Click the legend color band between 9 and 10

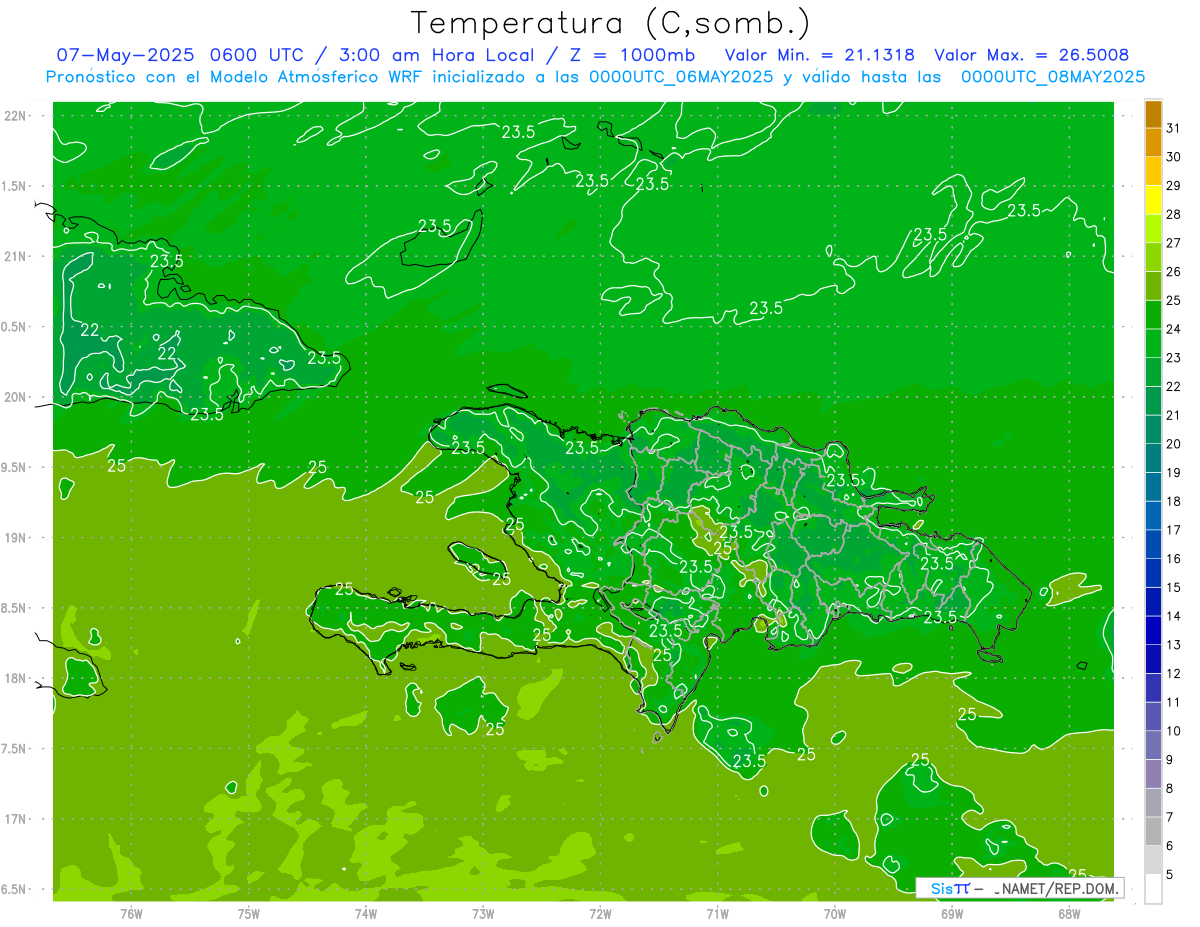[1153, 746]
